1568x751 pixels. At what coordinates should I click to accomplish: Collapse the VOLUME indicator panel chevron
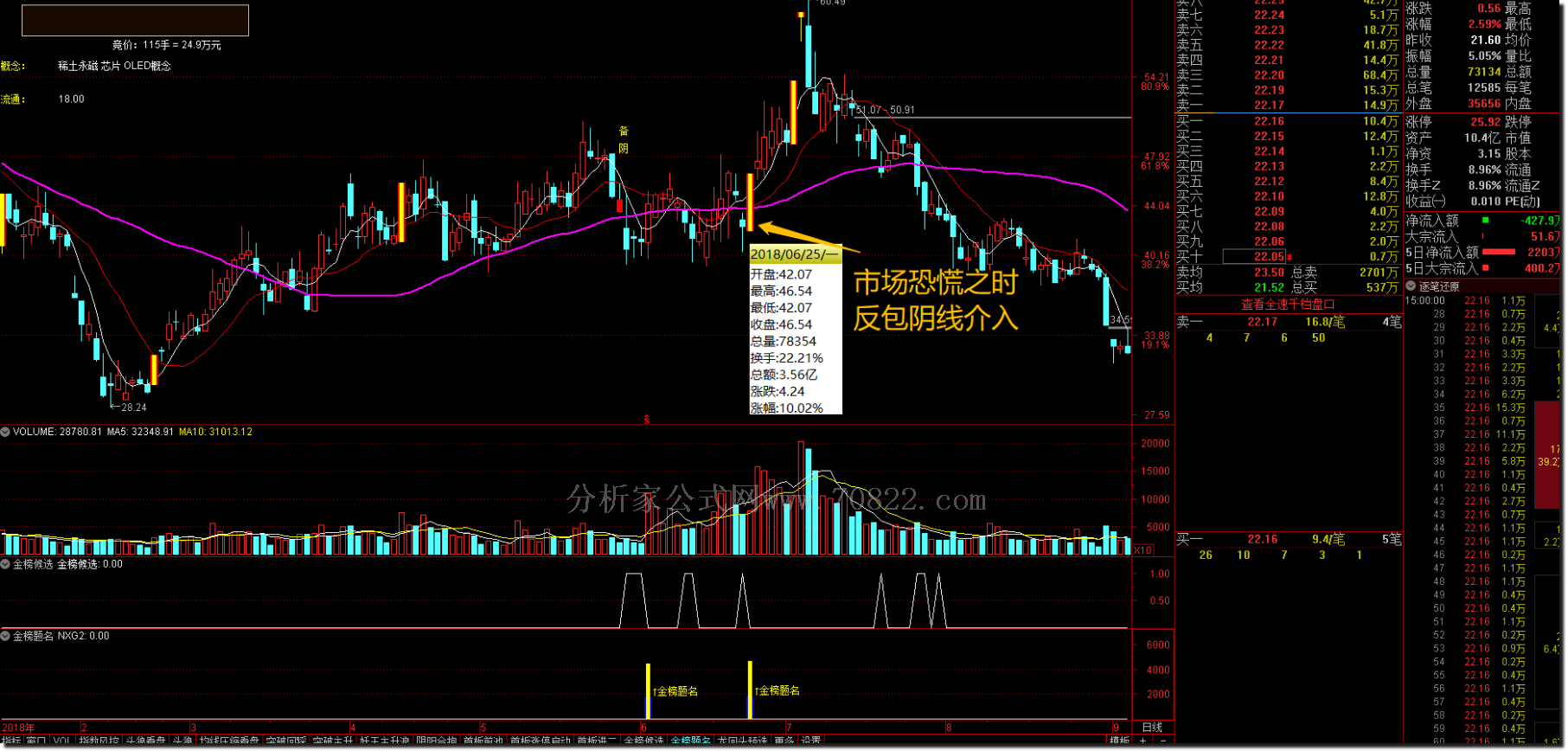pyautogui.click(x=5, y=432)
